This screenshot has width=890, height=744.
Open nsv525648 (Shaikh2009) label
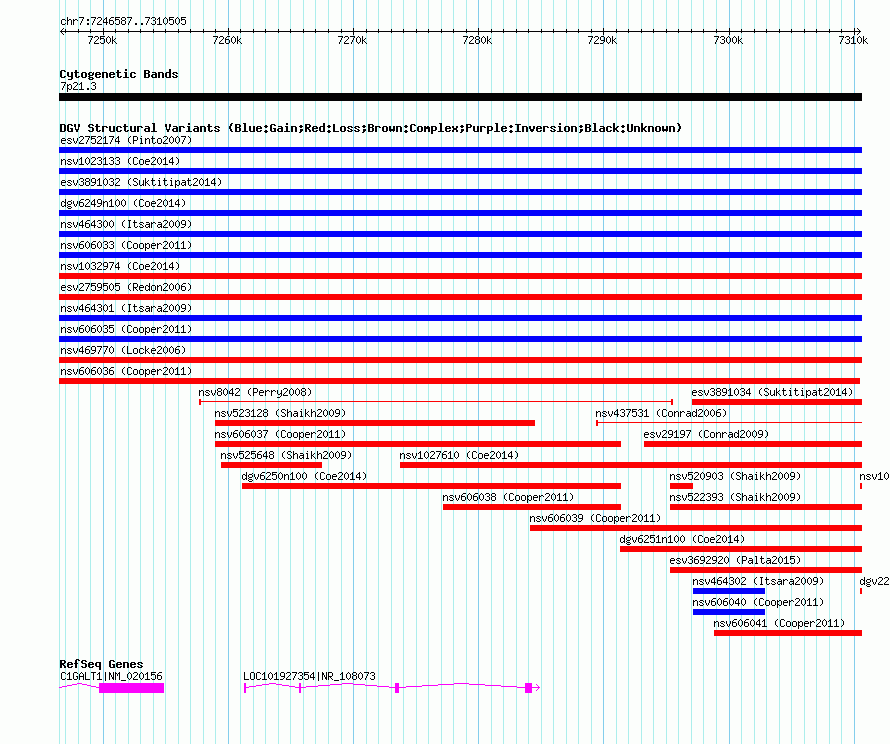[x=286, y=455]
